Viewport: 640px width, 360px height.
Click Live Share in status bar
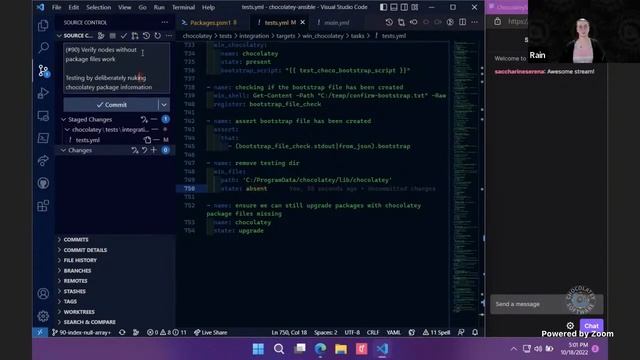(211, 332)
